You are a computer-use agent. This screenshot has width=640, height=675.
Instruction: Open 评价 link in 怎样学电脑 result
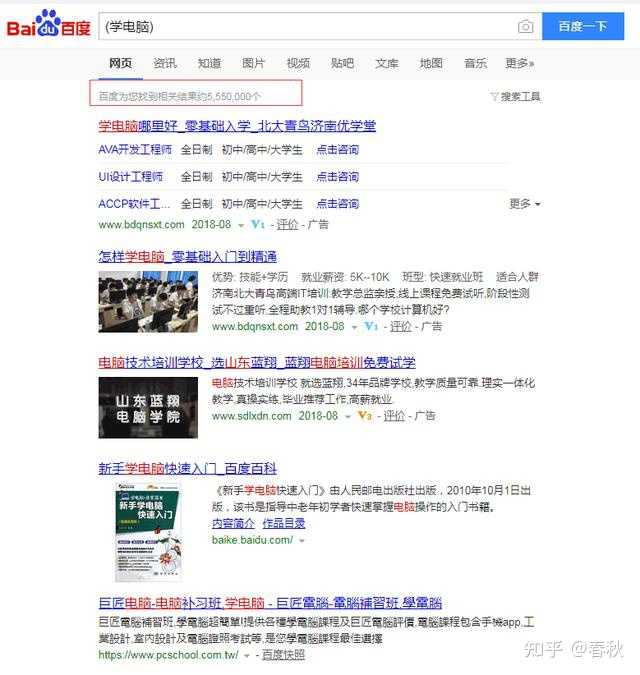click(x=401, y=327)
